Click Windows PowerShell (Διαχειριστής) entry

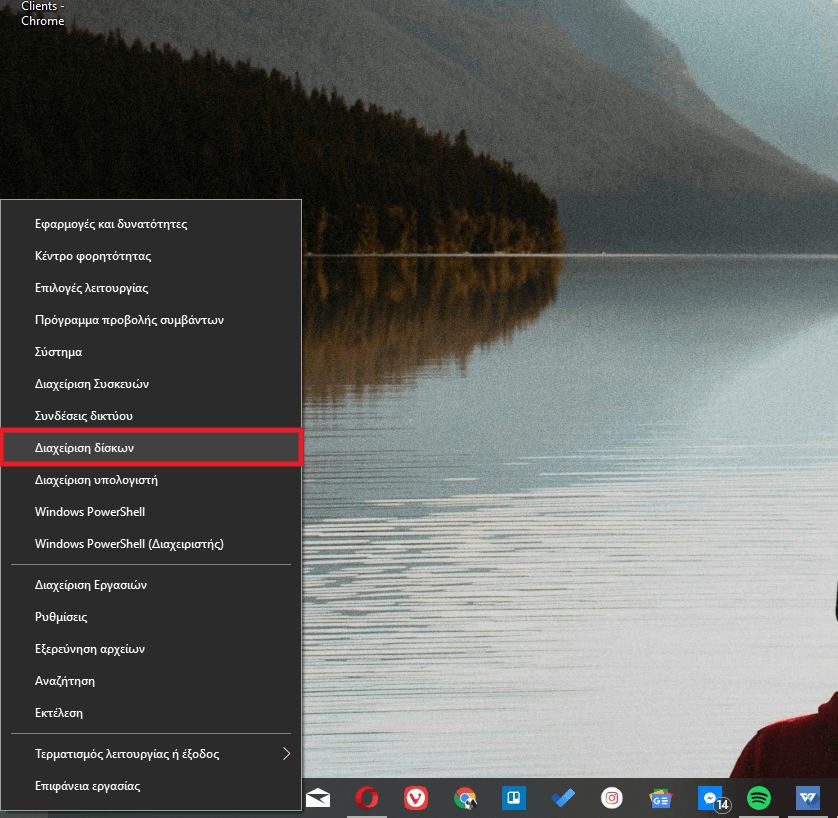pos(128,544)
